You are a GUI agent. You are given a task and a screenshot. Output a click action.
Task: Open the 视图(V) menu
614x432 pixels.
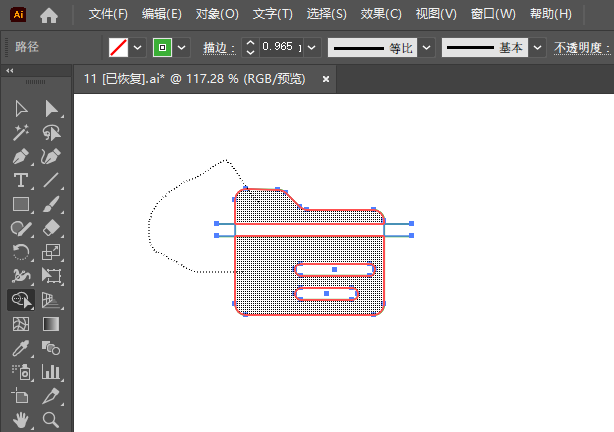[x=436, y=14]
